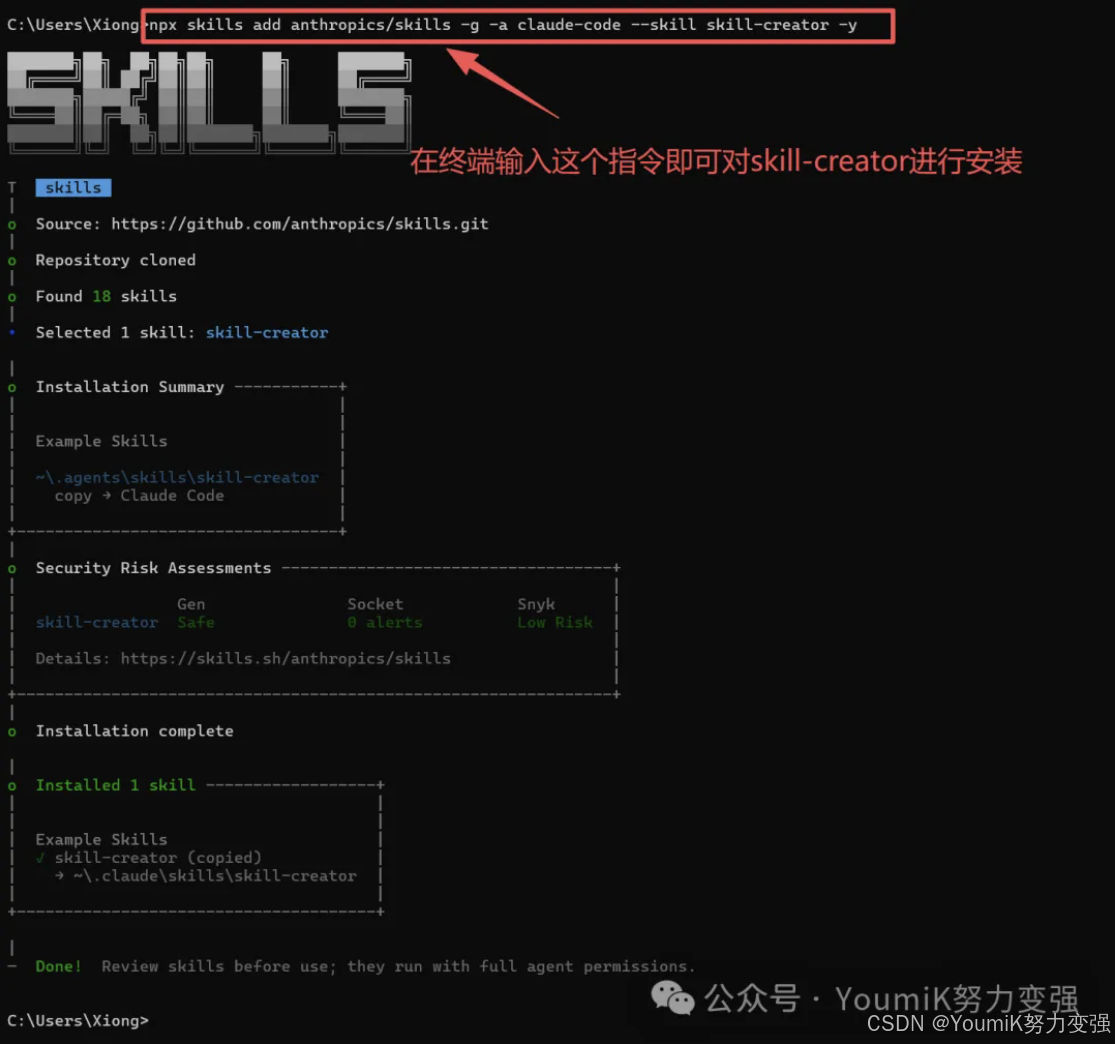
Task: Click the '~\.agents\skills\skill-creator' path
Action: pos(177,477)
